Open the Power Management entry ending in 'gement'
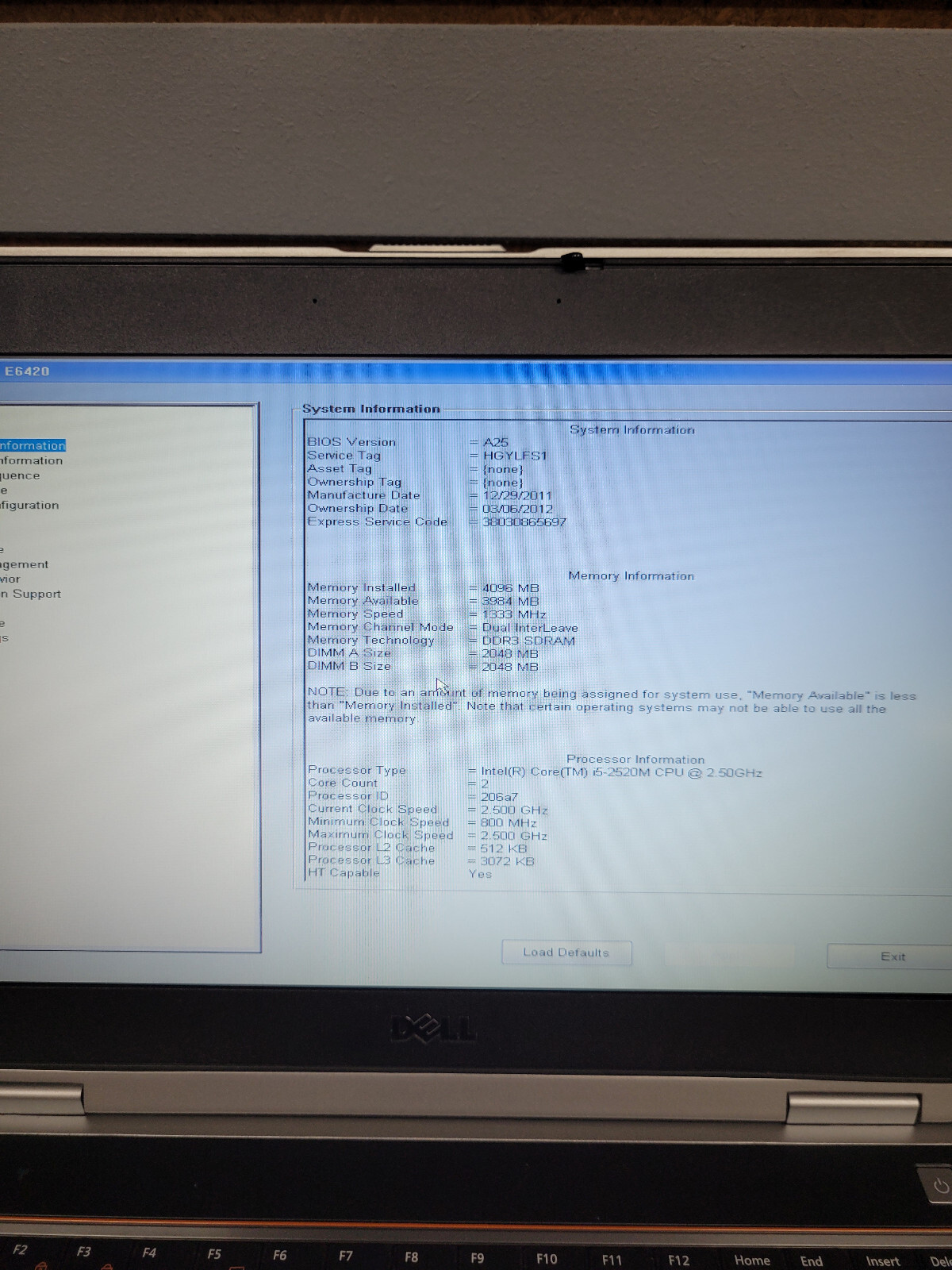Screen dimensions: 952x1270 (25, 564)
